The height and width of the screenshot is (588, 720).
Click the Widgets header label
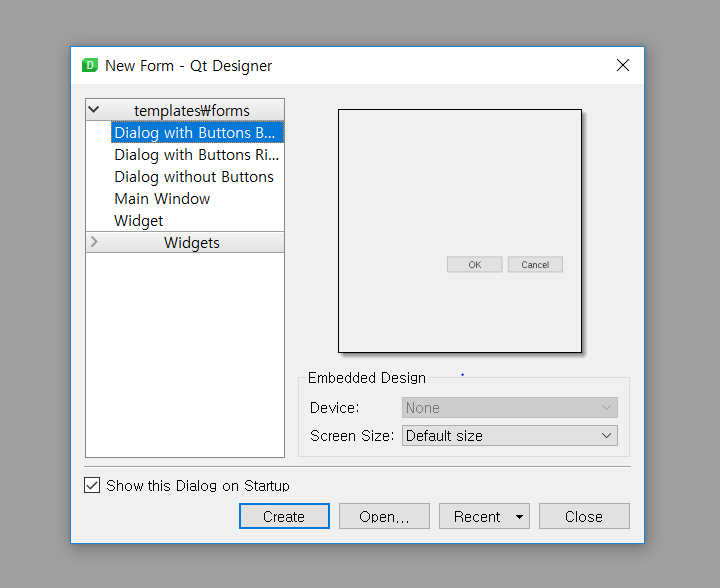pos(192,242)
